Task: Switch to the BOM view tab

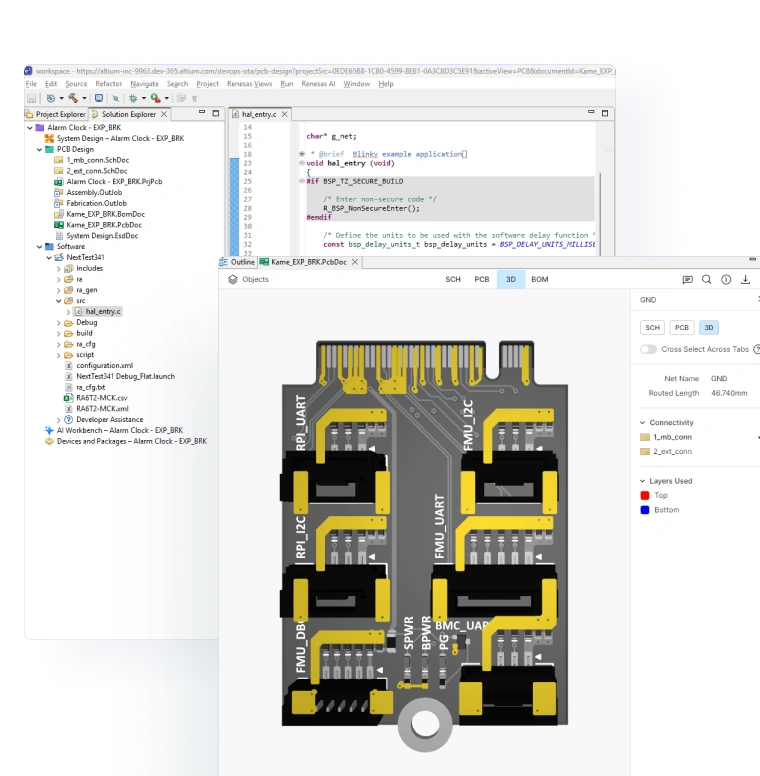Action: 539,280
